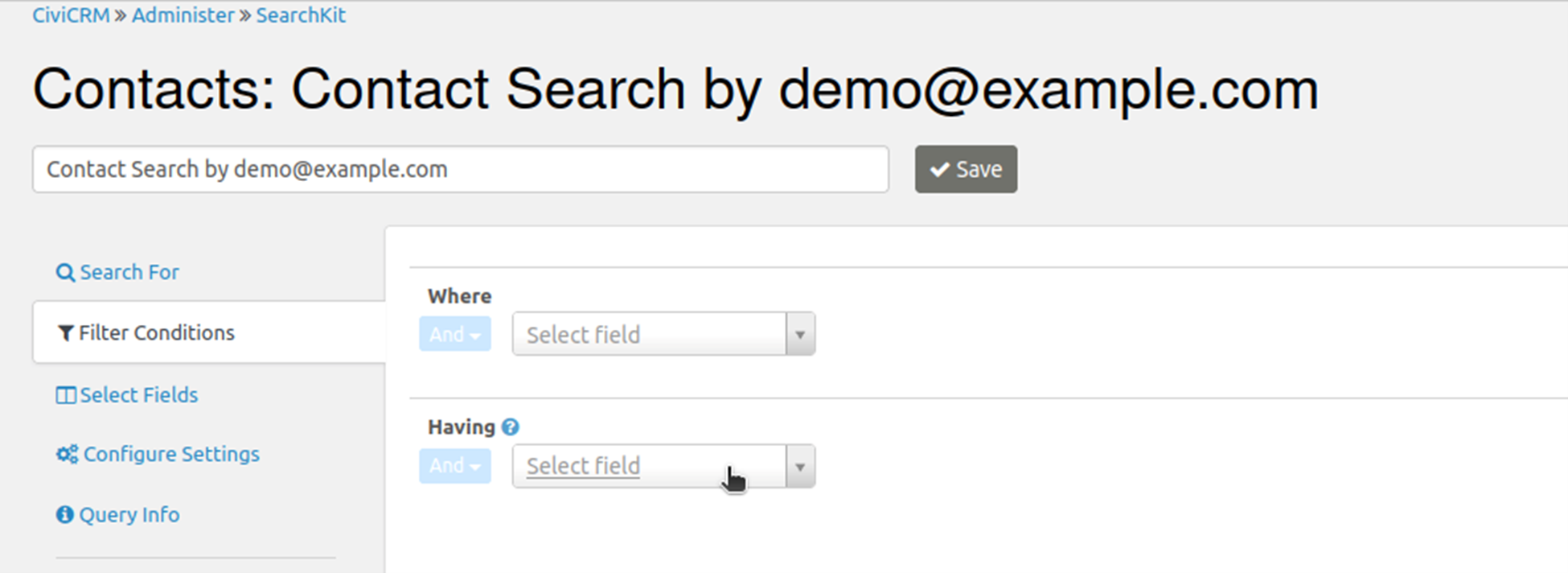The height and width of the screenshot is (573, 1568).
Task: Focus the search name text field
Action: point(460,170)
